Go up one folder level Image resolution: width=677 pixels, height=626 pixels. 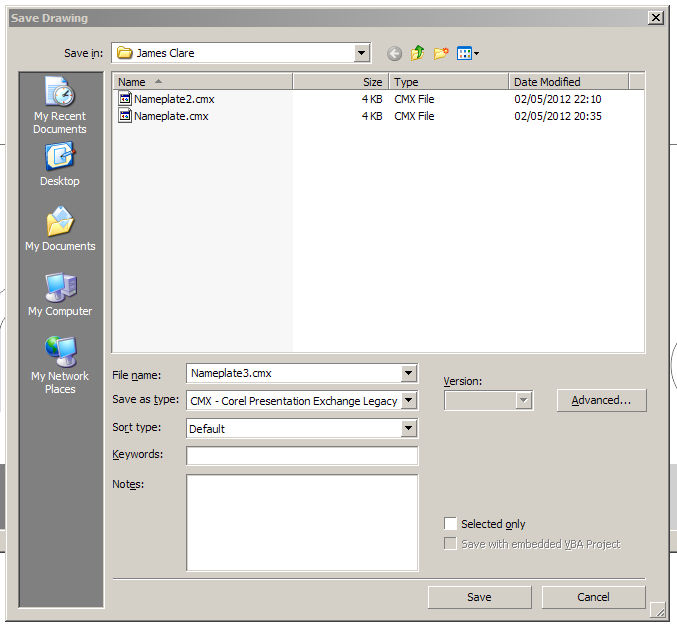[x=418, y=53]
